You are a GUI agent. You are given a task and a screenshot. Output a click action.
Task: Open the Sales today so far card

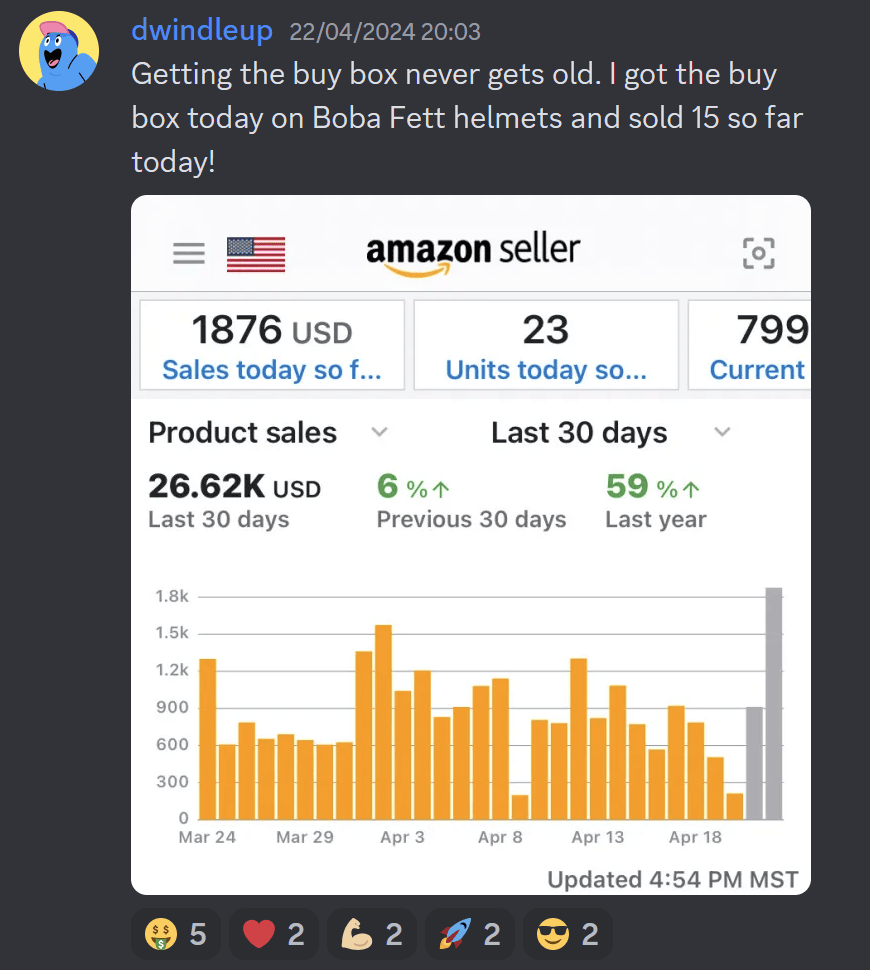click(272, 345)
